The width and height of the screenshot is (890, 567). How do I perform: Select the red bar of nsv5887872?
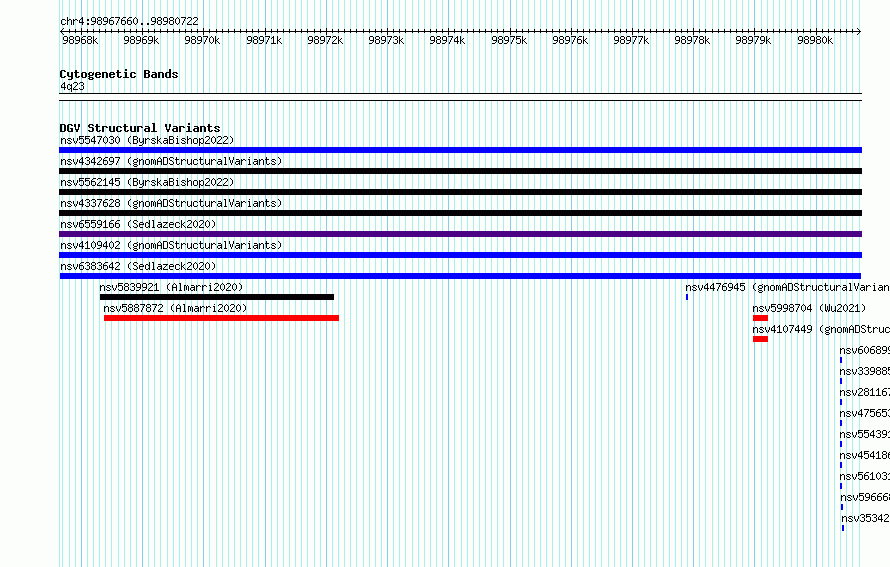pyautogui.click(x=221, y=318)
